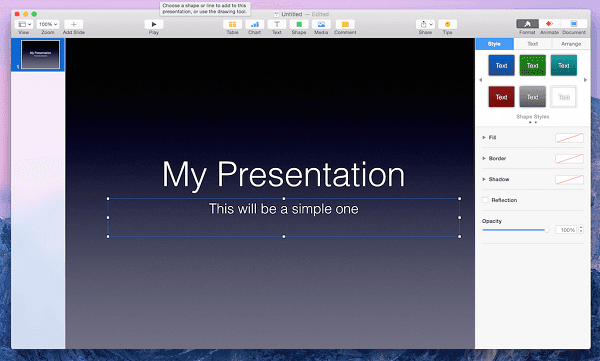This screenshot has width=600, height=361.
Task: Apply the green Text shape style
Action: click(533, 65)
